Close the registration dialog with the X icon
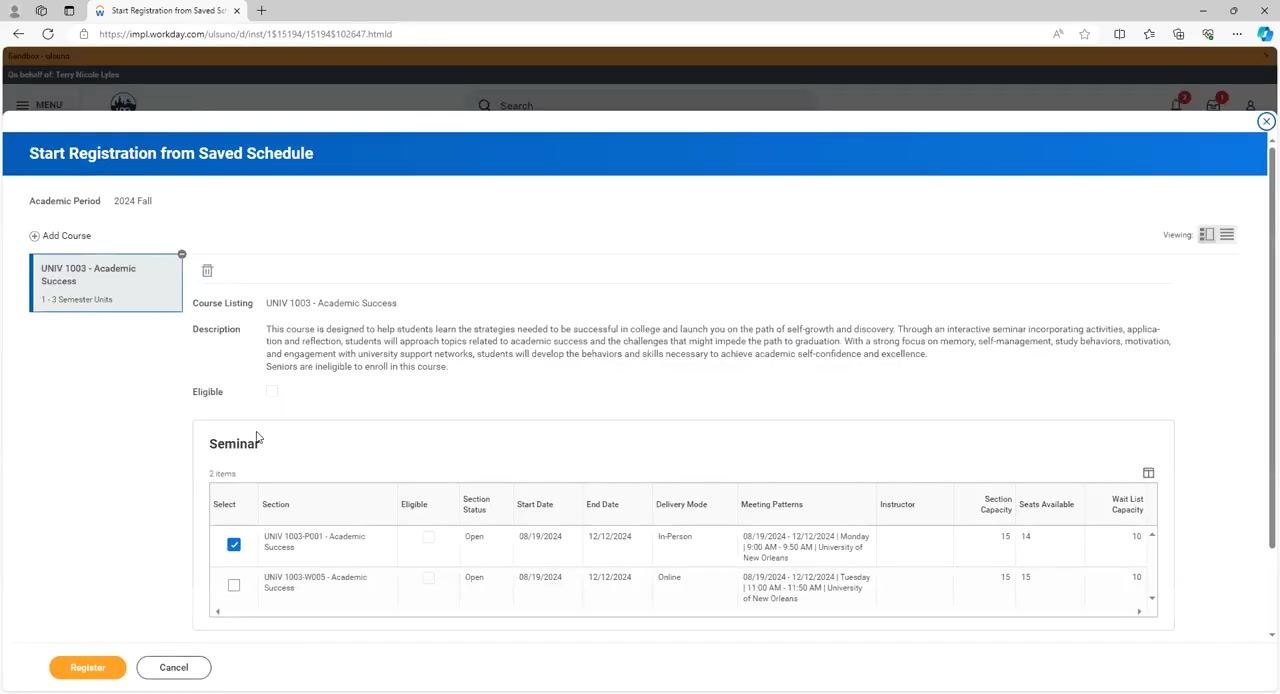Screen dimensions: 1280x694 (1266, 121)
